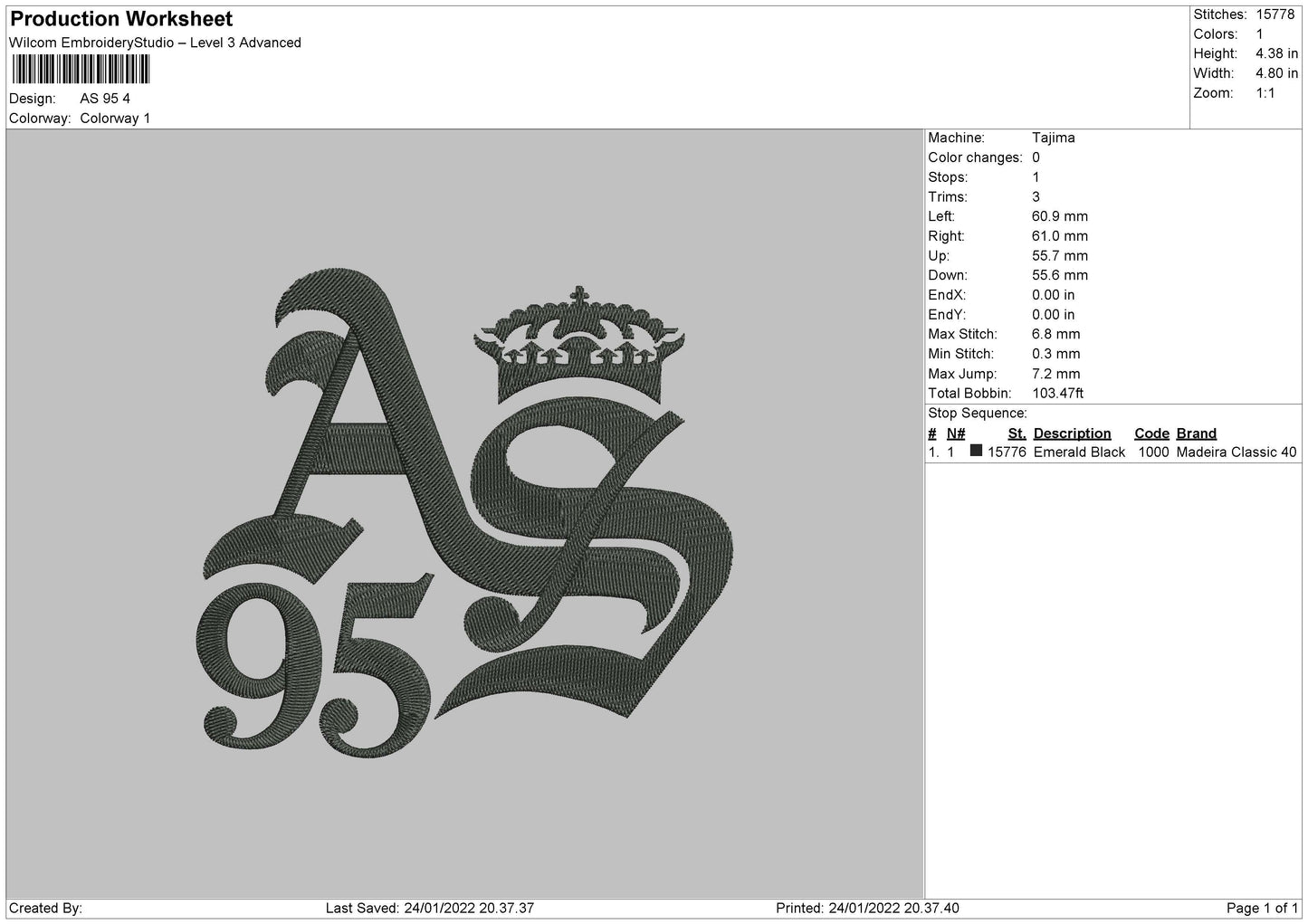This screenshot has width=1308, height=924.
Task: Click the Max Jump value 7.2 mm
Action: 1056,374
